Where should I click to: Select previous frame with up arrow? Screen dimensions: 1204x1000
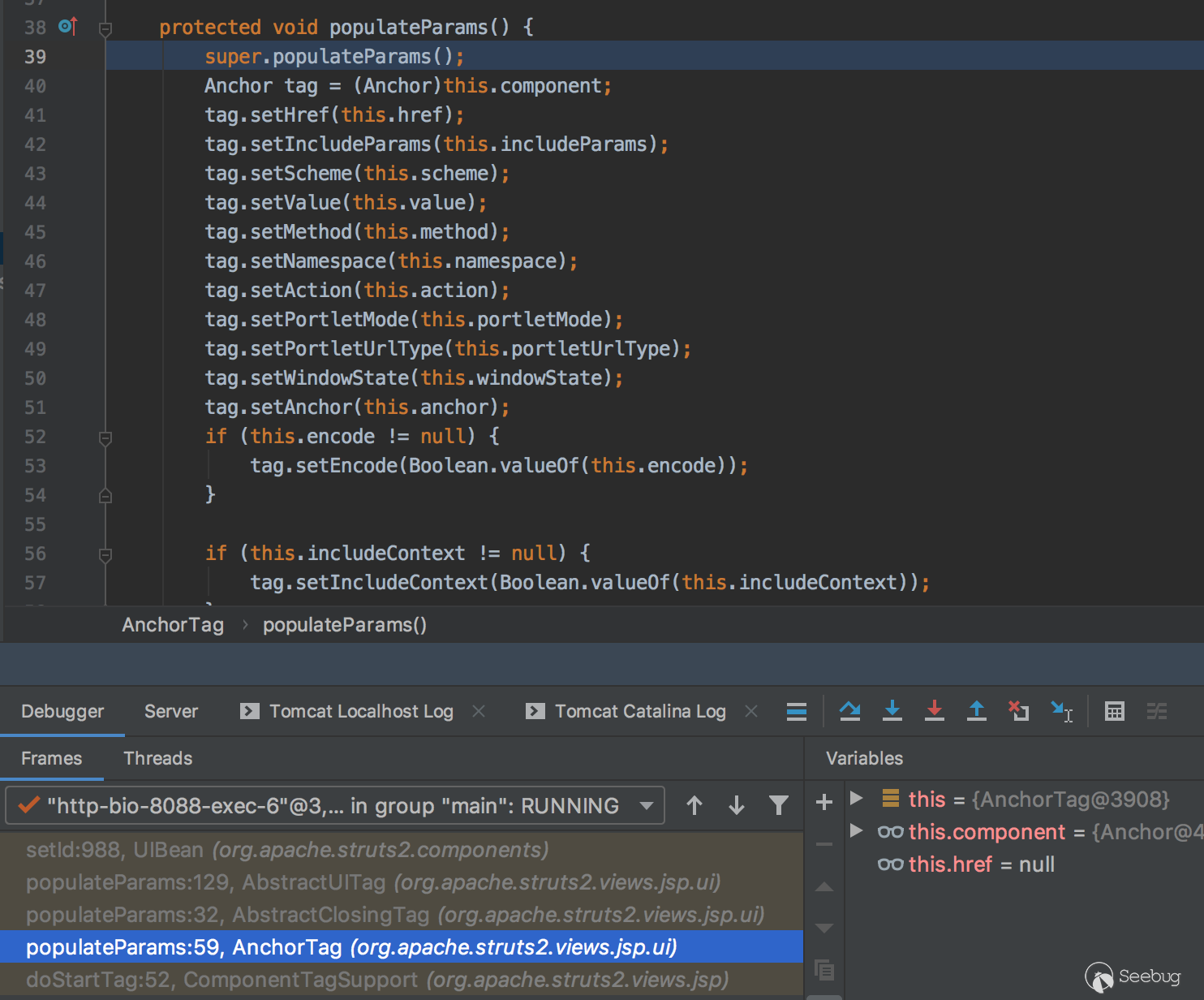pyautogui.click(x=694, y=805)
